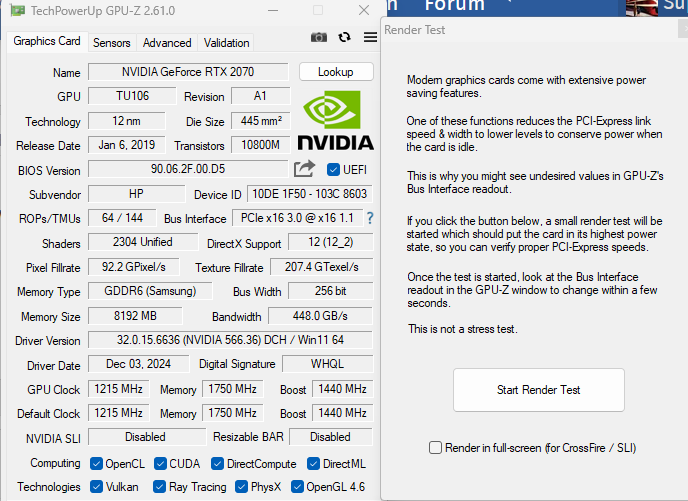Switch to the Graphics Card tab

click(x=47, y=41)
